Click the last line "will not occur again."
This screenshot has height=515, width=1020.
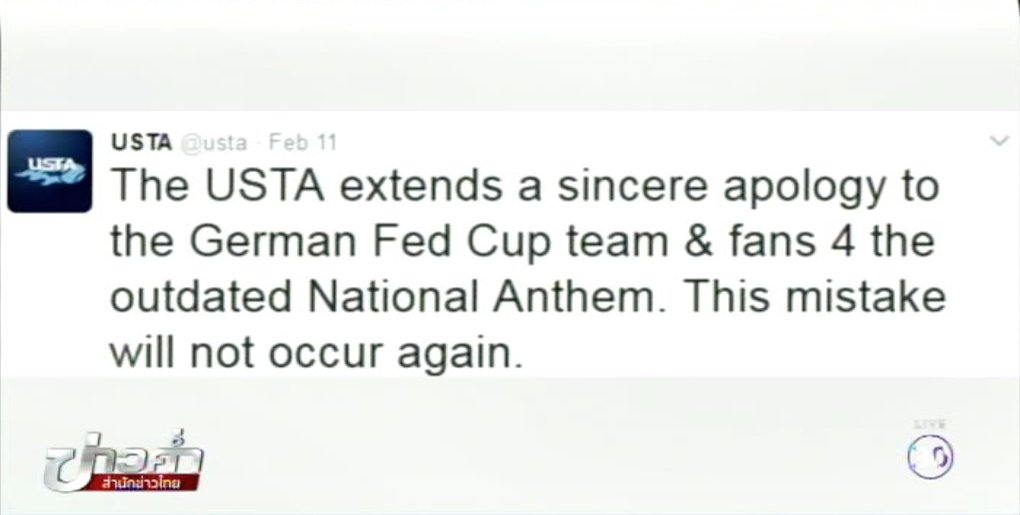tap(315, 353)
